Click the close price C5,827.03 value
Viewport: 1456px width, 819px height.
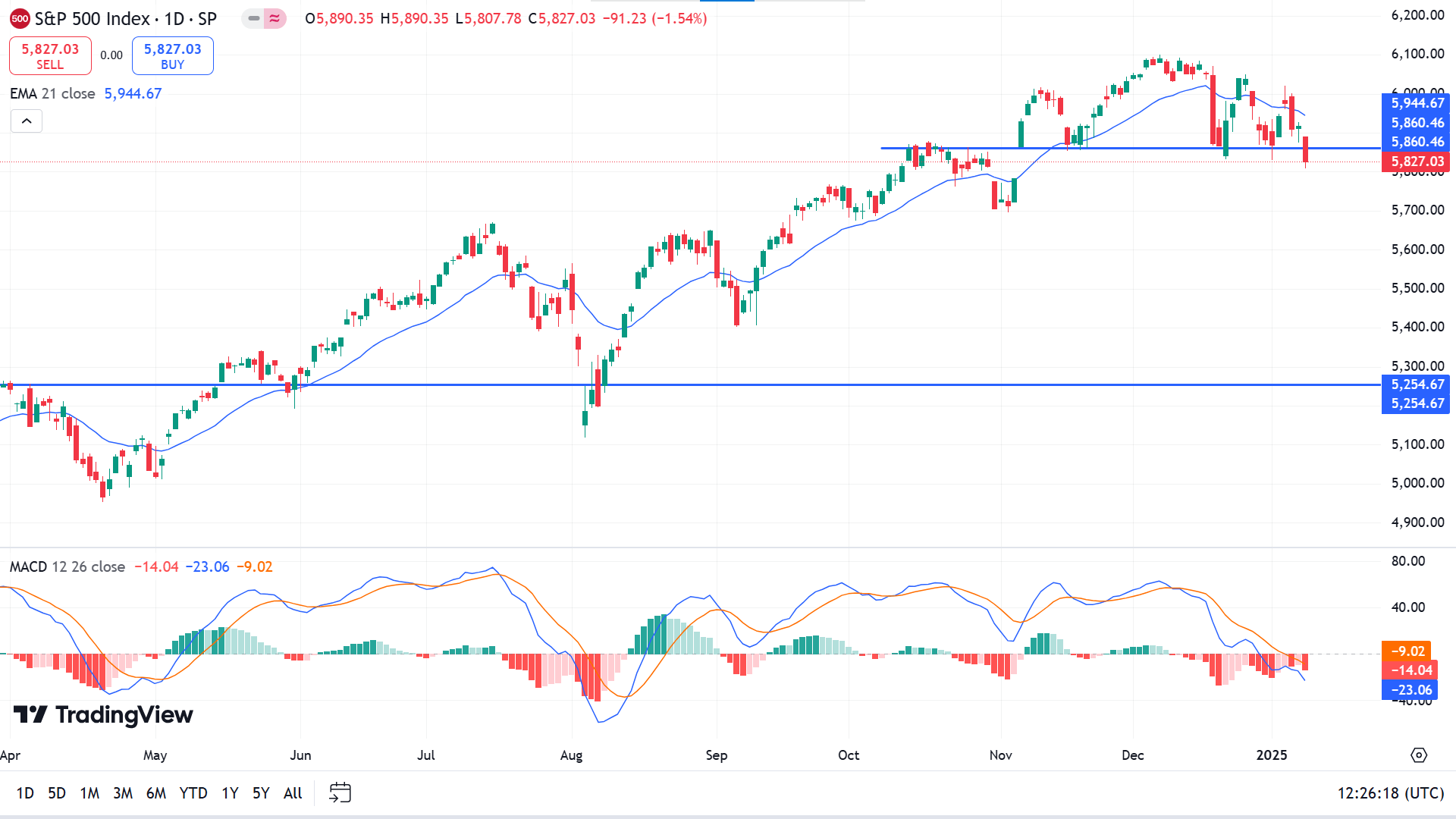pos(562,18)
